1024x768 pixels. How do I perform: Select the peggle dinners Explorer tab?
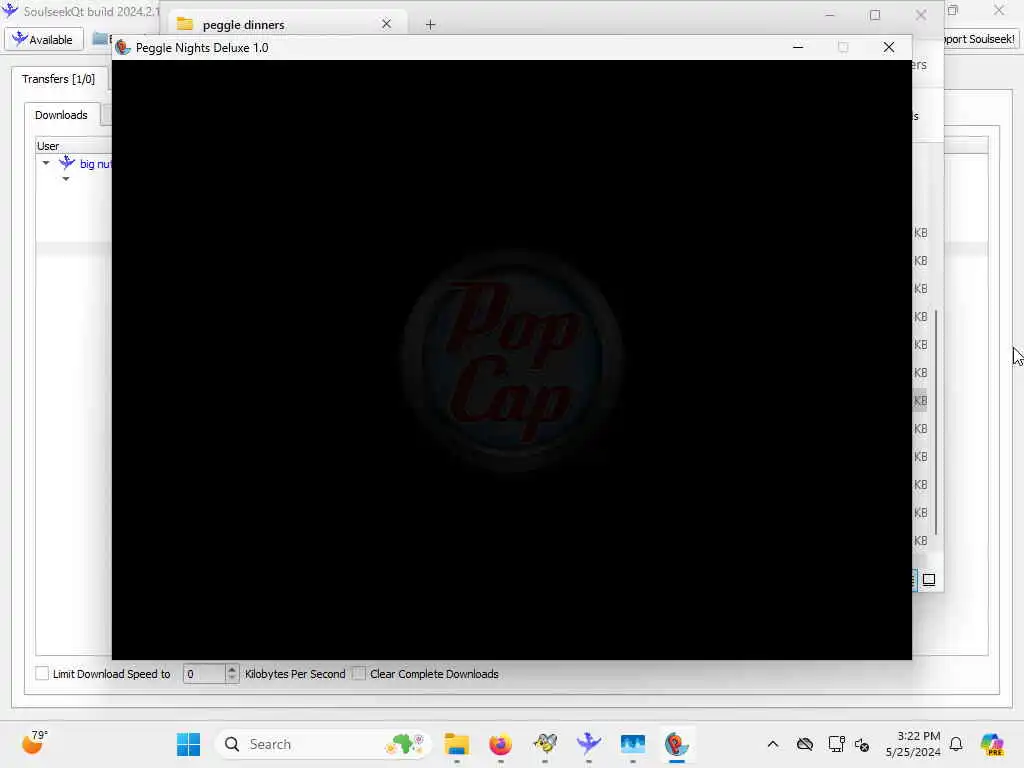tap(285, 24)
